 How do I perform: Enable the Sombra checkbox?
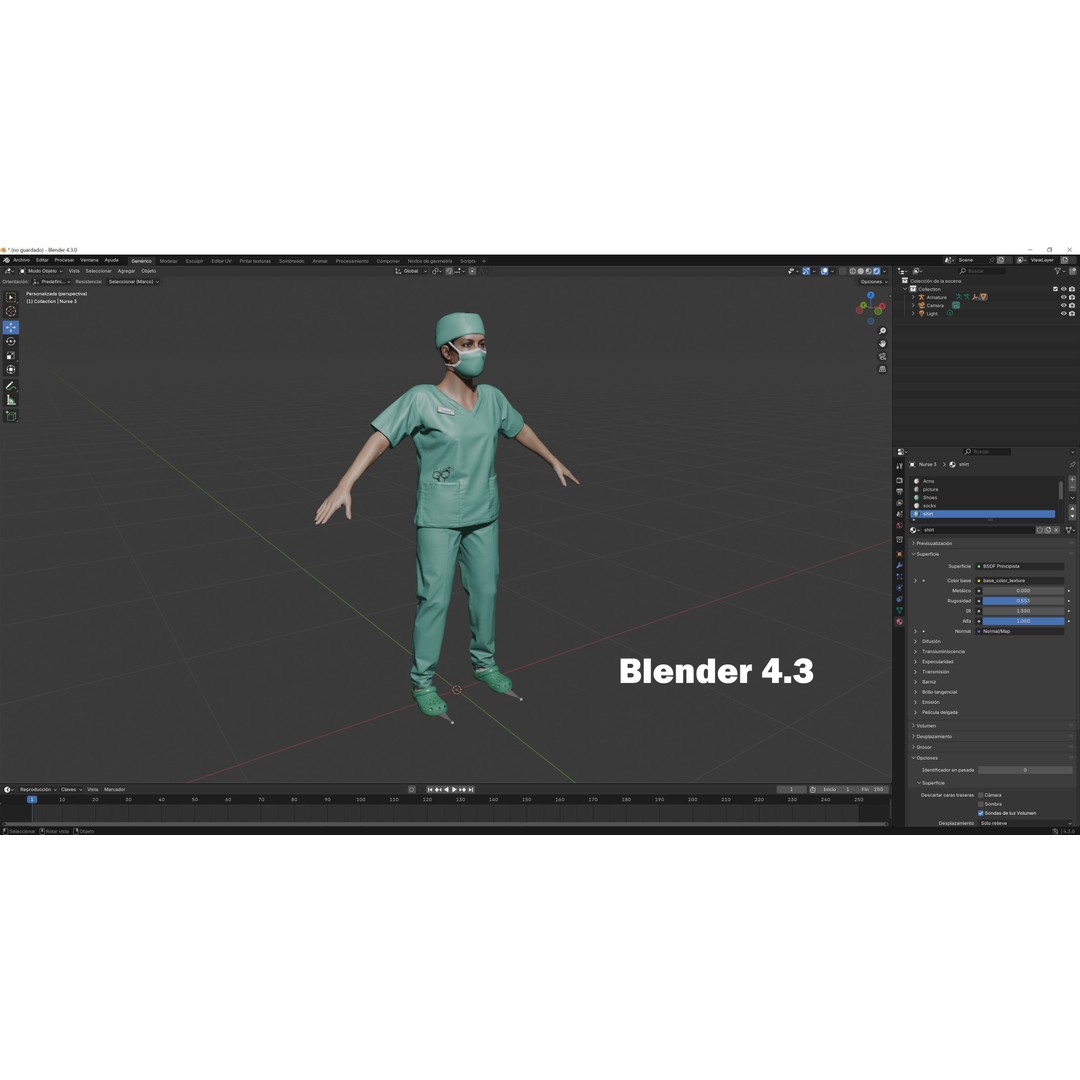pos(981,804)
